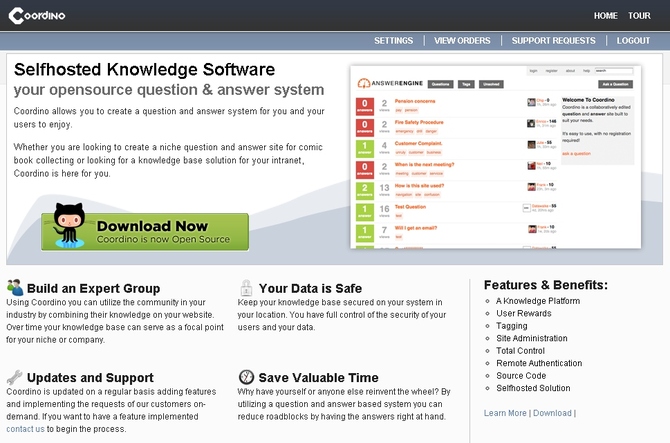Screen dimensions: 670x443
Task: Click the search field in the preview screenshot
Action: 614,71
